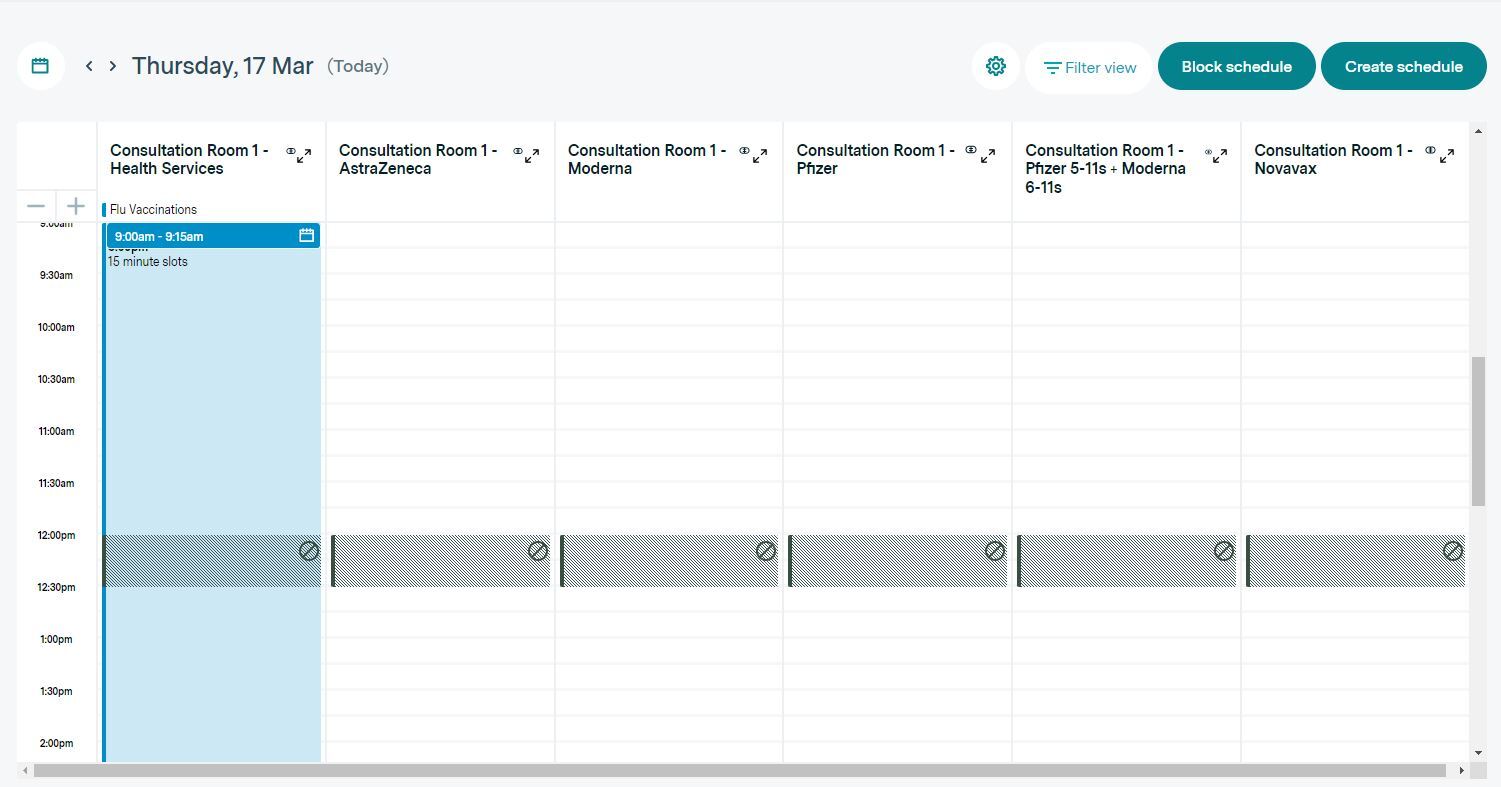The image size is (1501, 787).
Task: Toggle visibility of Novavax room column
Action: point(1430,150)
